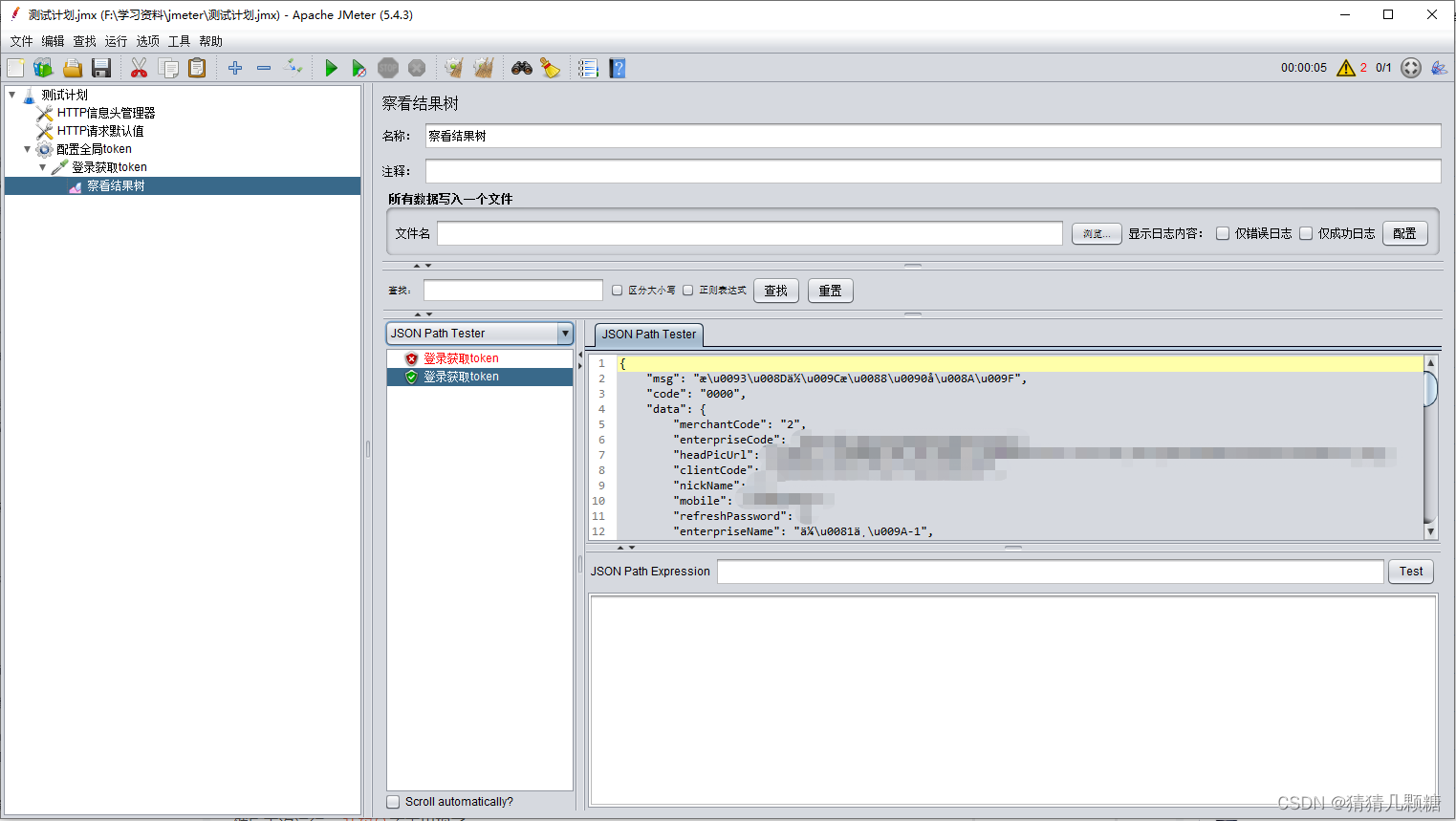Toggle the 区分大小写 checkbox
Viewport: 1456px width, 821px height.
pyautogui.click(x=618, y=291)
